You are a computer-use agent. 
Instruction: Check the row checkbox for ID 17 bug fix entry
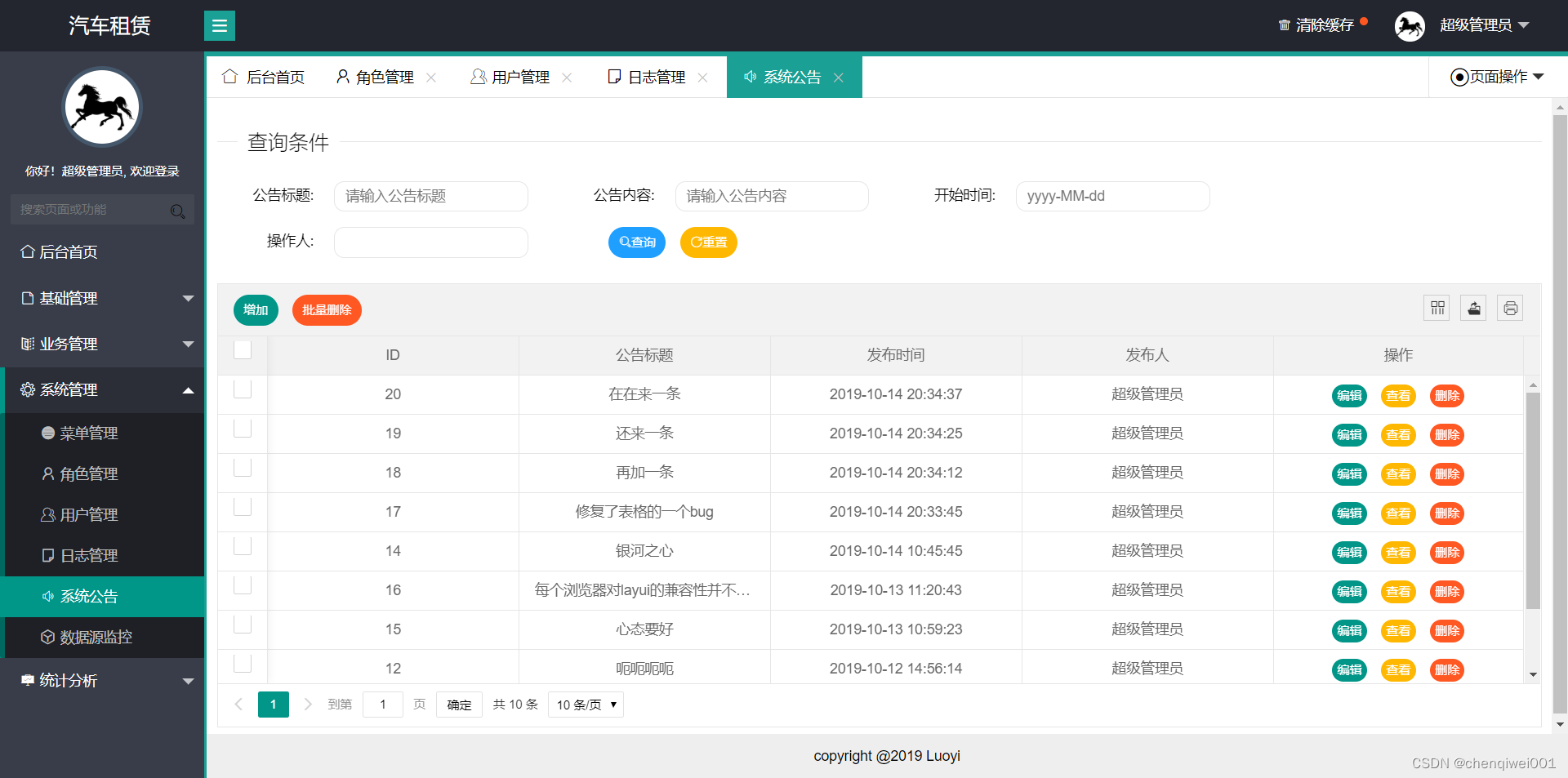242,507
